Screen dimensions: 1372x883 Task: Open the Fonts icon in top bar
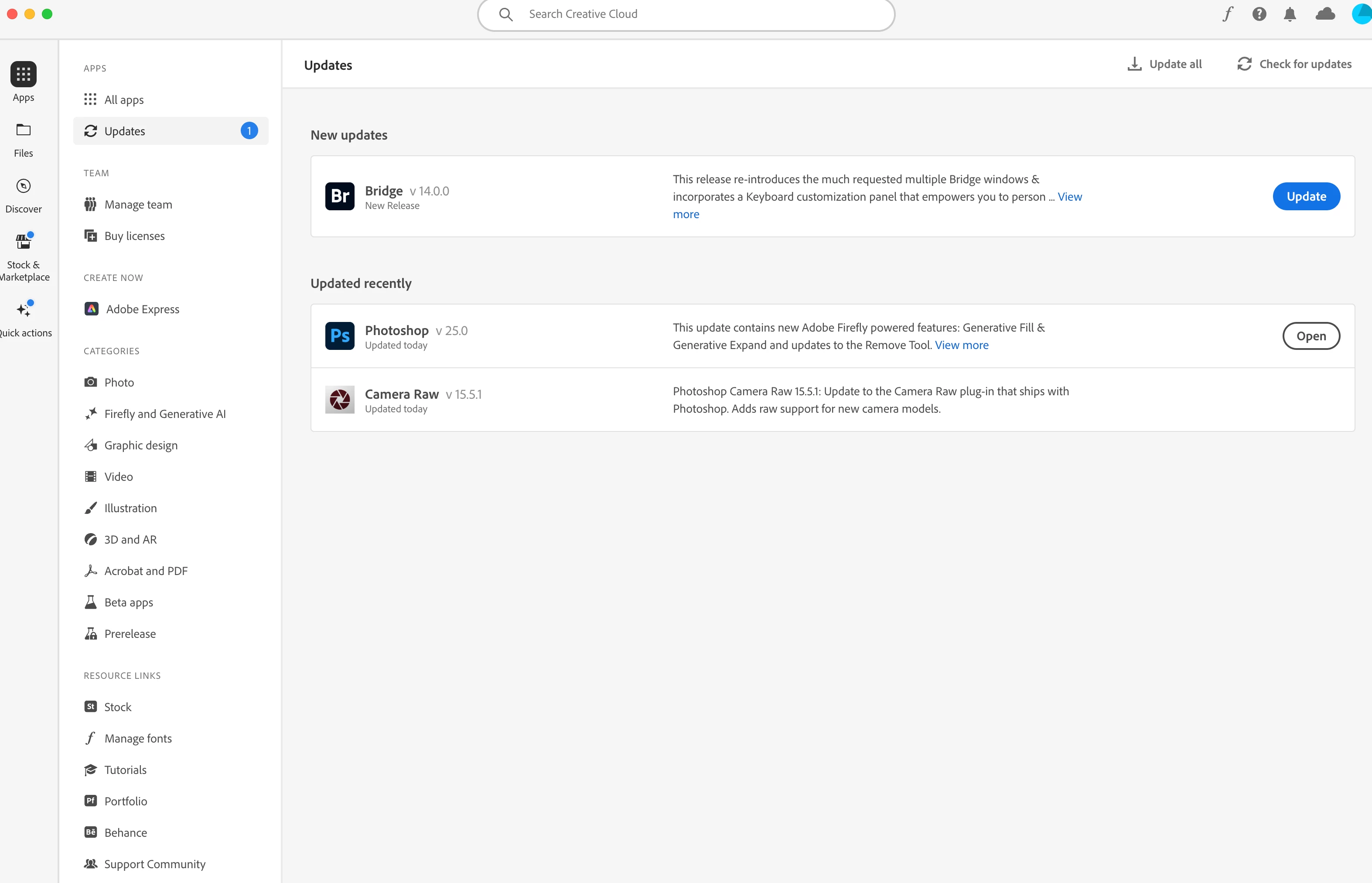[x=1227, y=14]
